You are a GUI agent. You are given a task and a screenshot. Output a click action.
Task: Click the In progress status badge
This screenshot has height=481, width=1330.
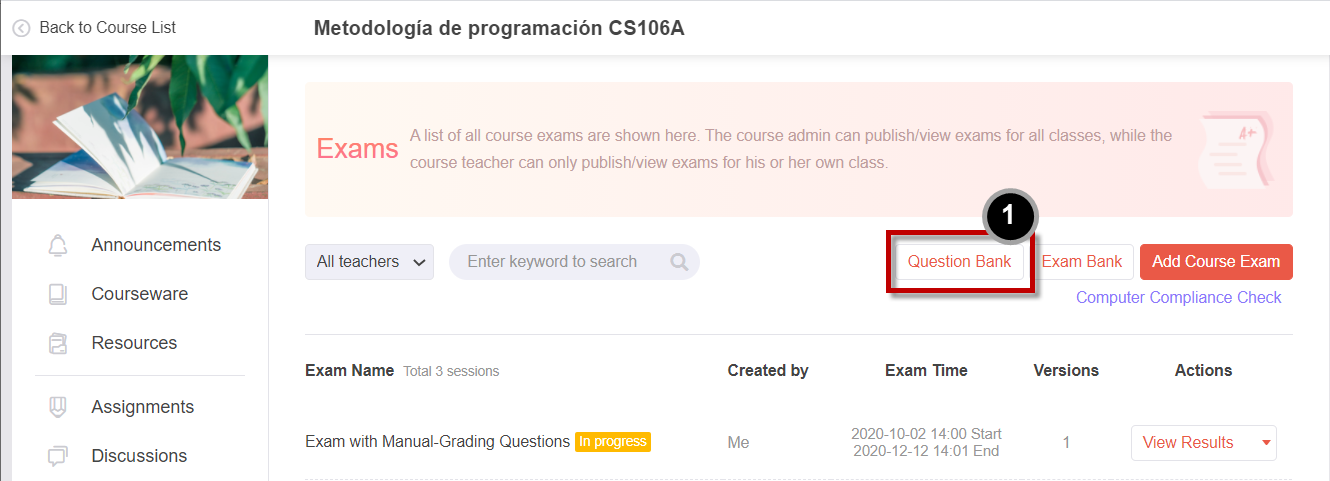click(x=613, y=441)
